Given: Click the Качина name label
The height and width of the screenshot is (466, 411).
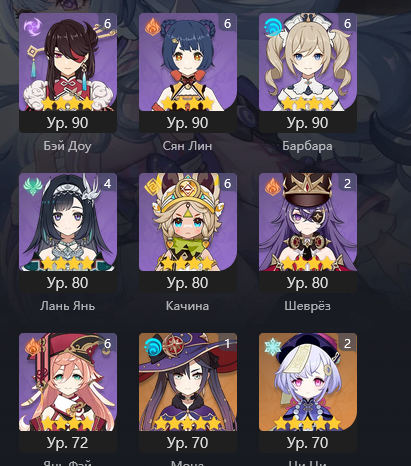Looking at the screenshot, I should pyautogui.click(x=187, y=306).
